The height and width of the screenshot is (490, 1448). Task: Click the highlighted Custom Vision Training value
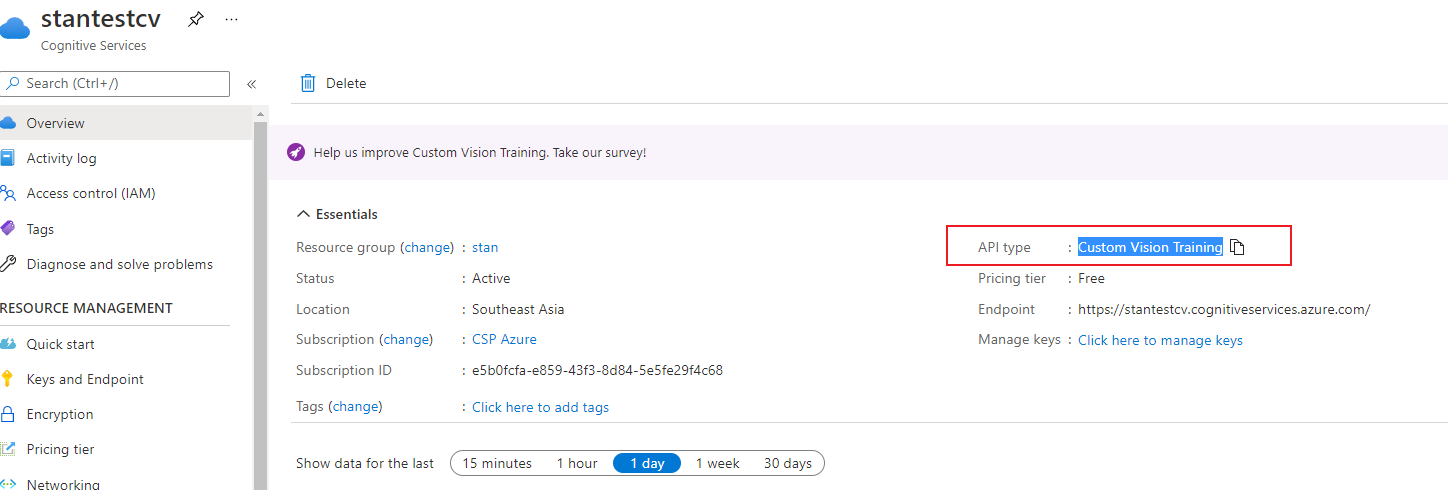tap(1150, 247)
